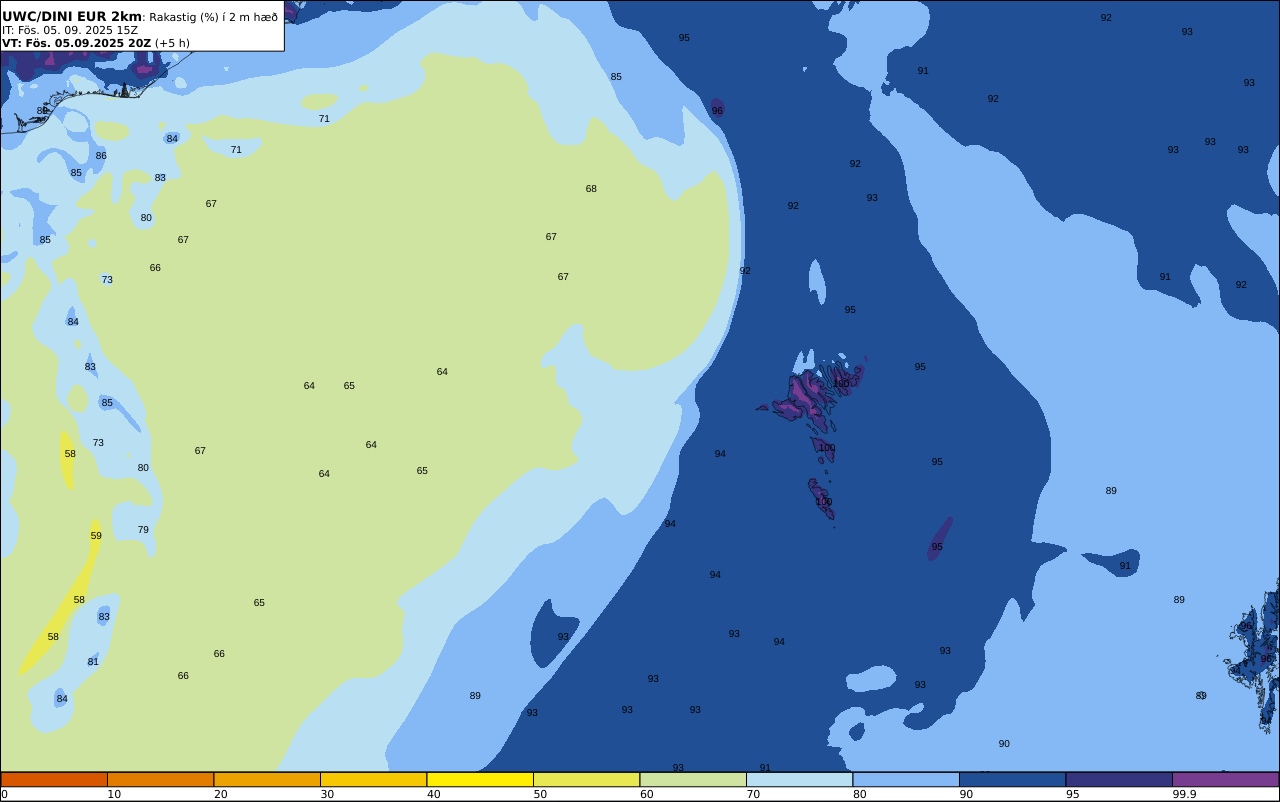Click the 30–40 golden legend color box
The image size is (1280, 802).
click(x=373, y=779)
